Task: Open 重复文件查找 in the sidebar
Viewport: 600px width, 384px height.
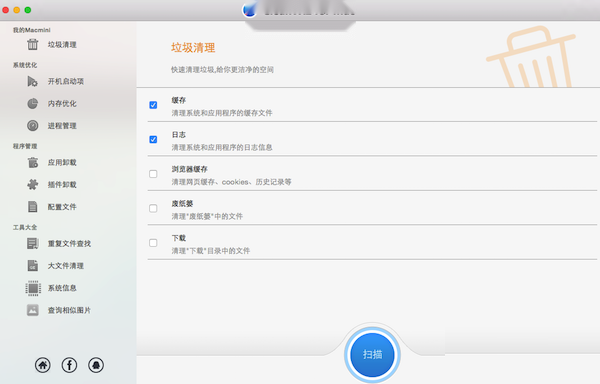Action: pyautogui.click(x=69, y=243)
